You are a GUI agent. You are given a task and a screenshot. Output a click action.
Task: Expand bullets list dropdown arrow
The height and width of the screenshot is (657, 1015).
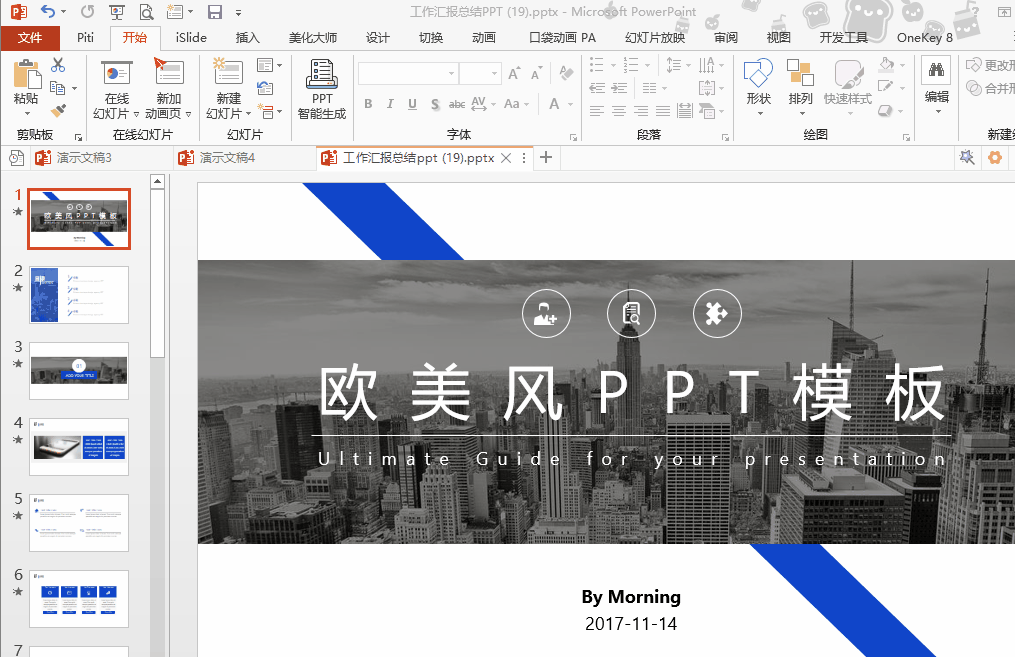pos(613,65)
